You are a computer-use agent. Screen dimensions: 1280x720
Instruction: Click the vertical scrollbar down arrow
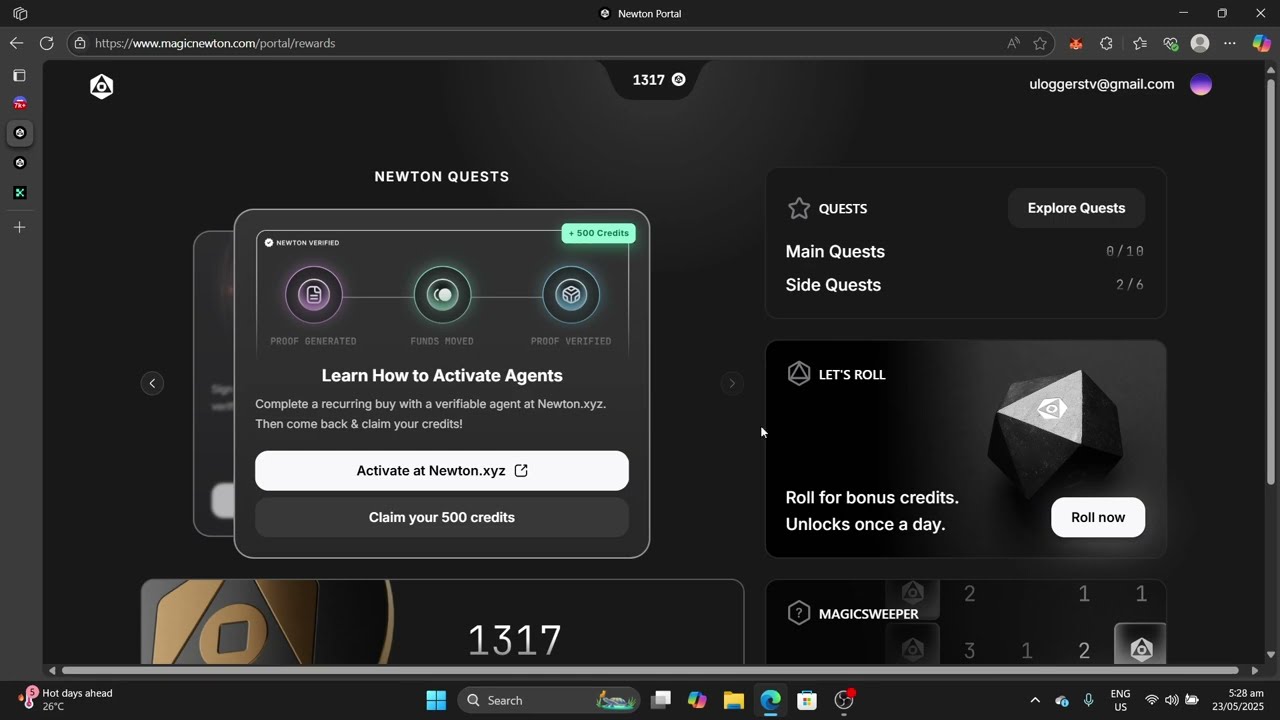(x=1271, y=655)
